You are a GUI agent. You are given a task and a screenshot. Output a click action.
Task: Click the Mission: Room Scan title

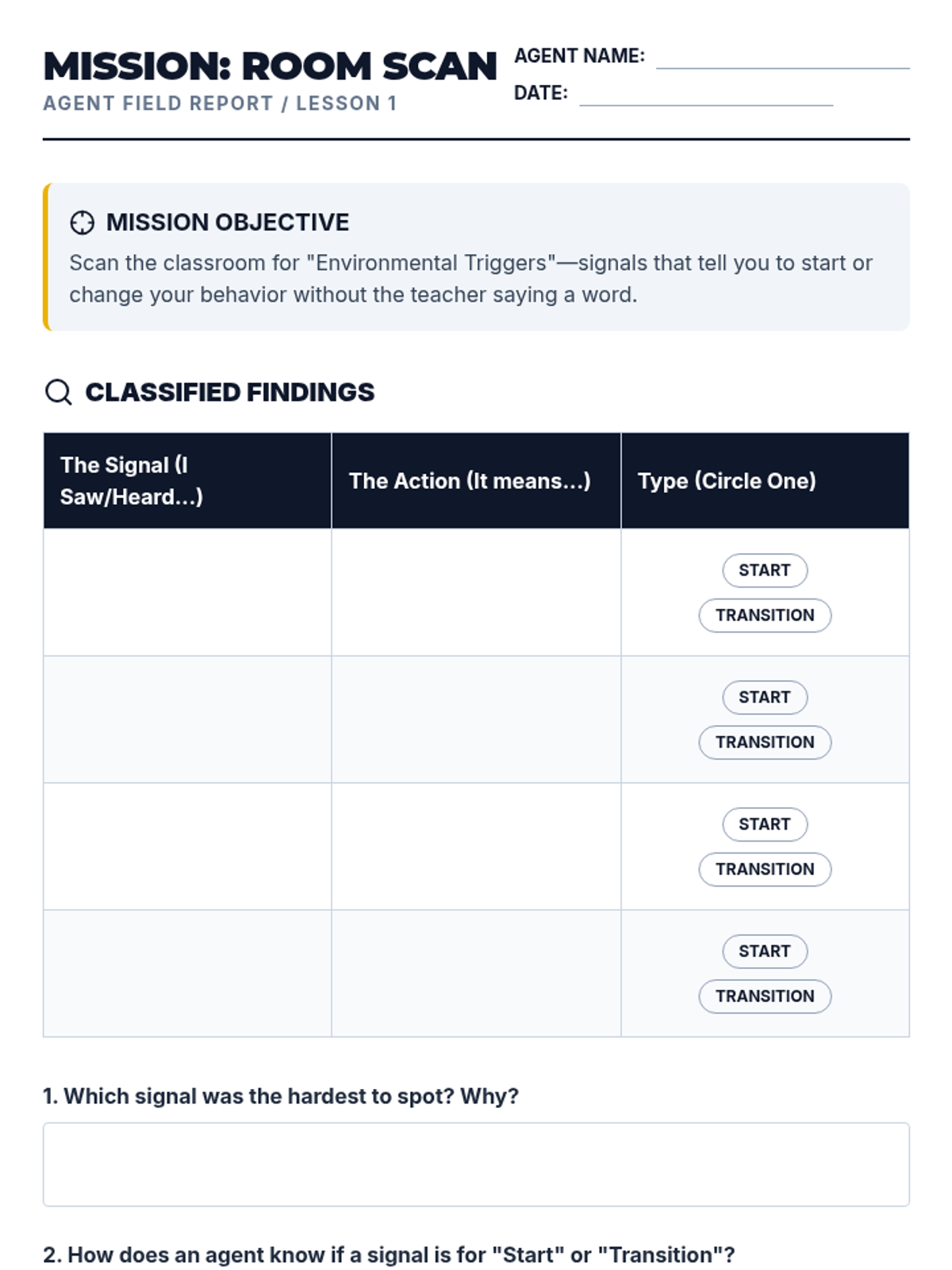(270, 67)
